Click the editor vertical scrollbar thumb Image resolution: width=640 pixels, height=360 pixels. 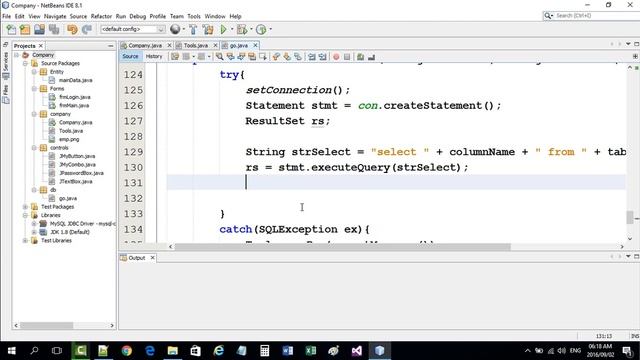tap(630, 218)
